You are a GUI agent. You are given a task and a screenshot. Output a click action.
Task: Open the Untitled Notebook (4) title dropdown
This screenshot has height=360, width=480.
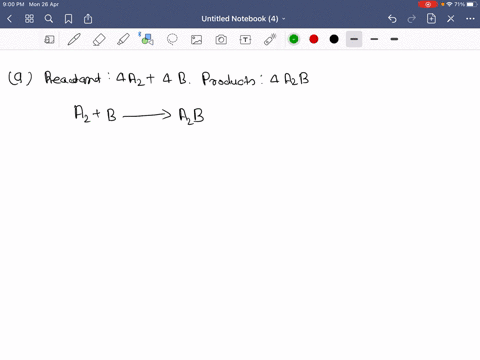coord(243,19)
